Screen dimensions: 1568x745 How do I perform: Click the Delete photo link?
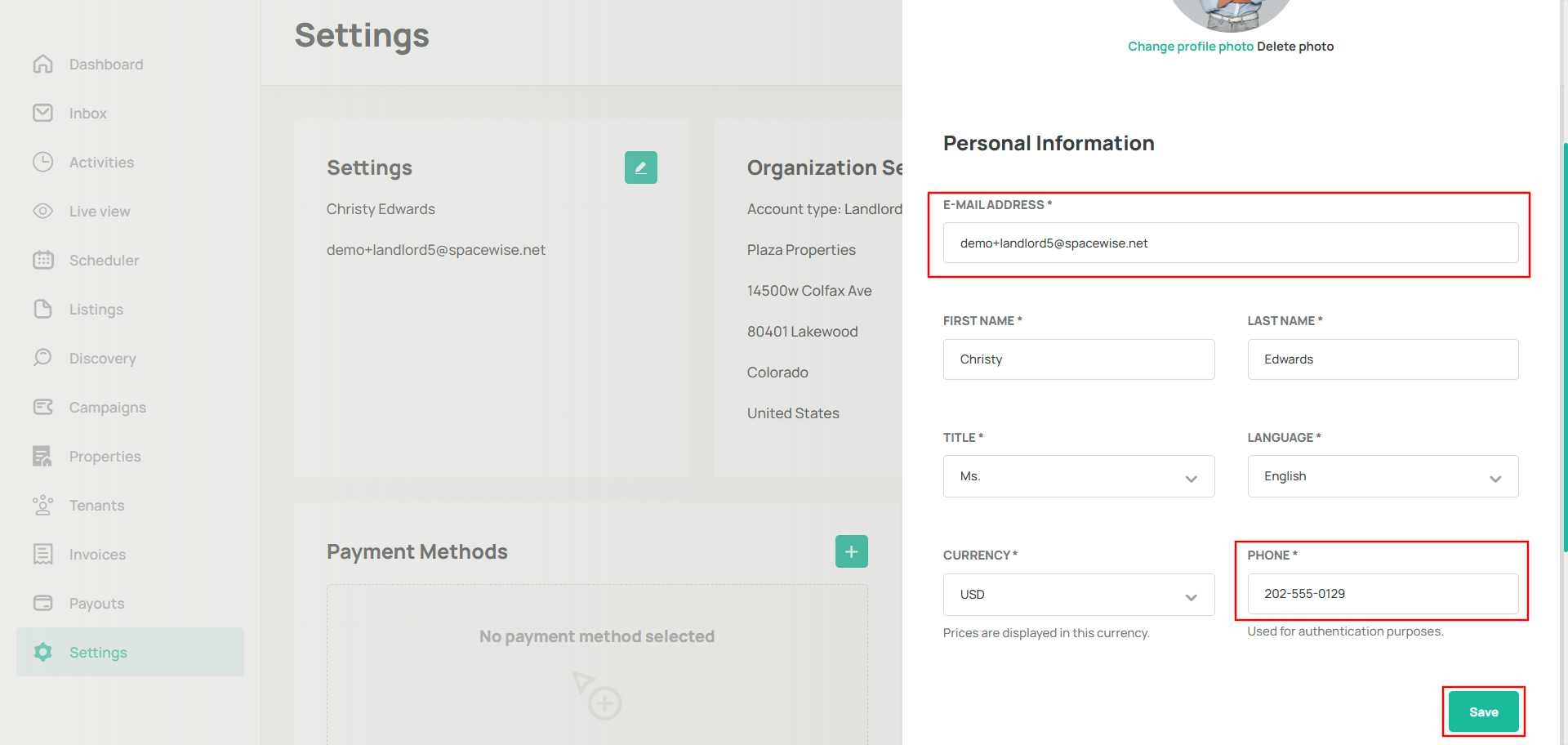click(1295, 47)
